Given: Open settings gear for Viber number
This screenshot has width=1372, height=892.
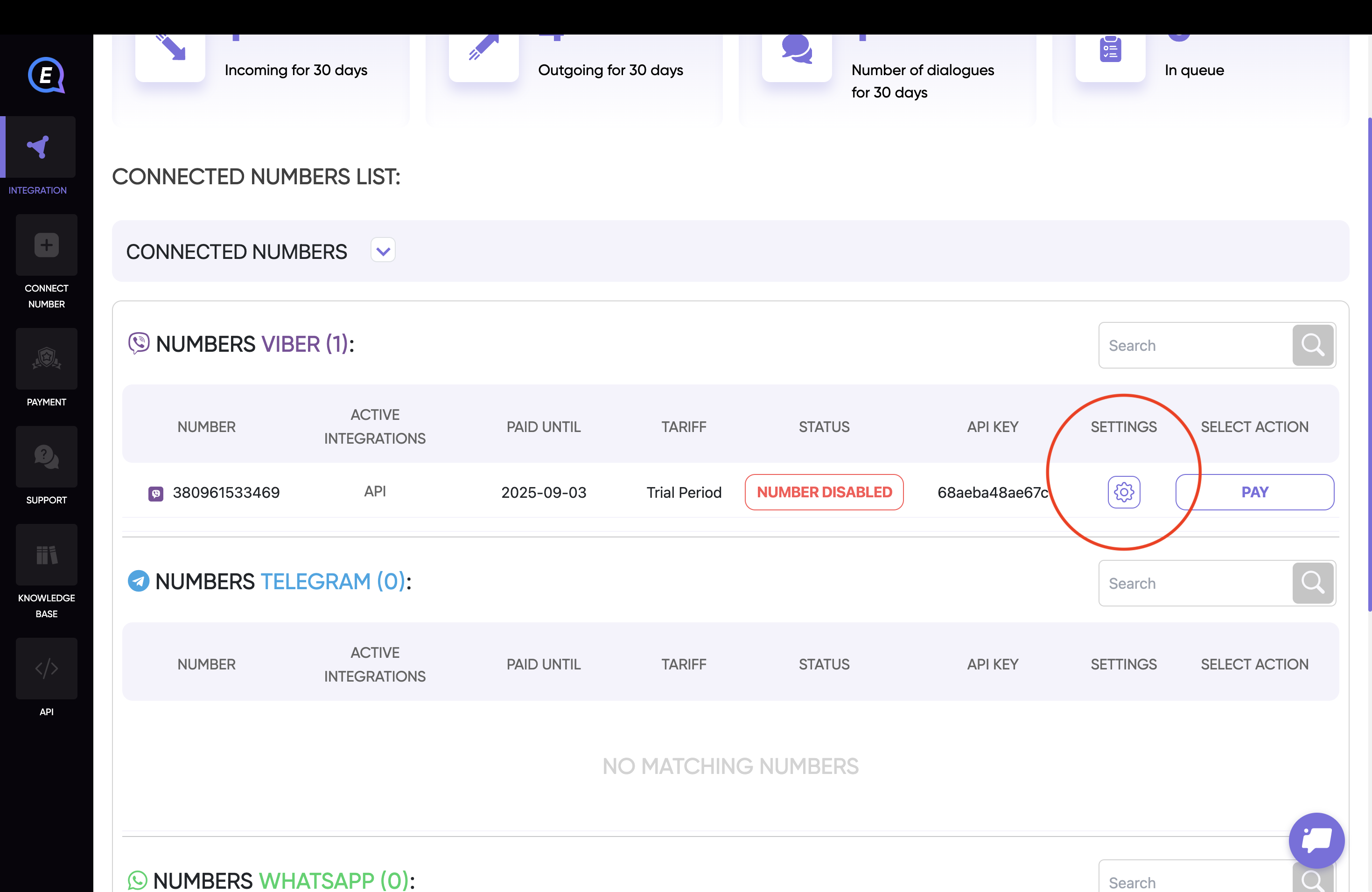Looking at the screenshot, I should point(1124,492).
